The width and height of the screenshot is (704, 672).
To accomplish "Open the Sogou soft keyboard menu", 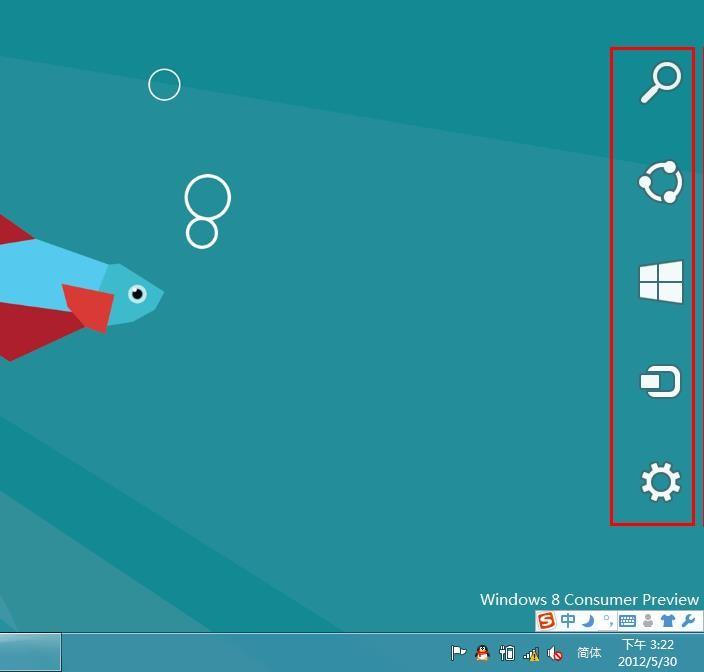I will (x=627, y=621).
